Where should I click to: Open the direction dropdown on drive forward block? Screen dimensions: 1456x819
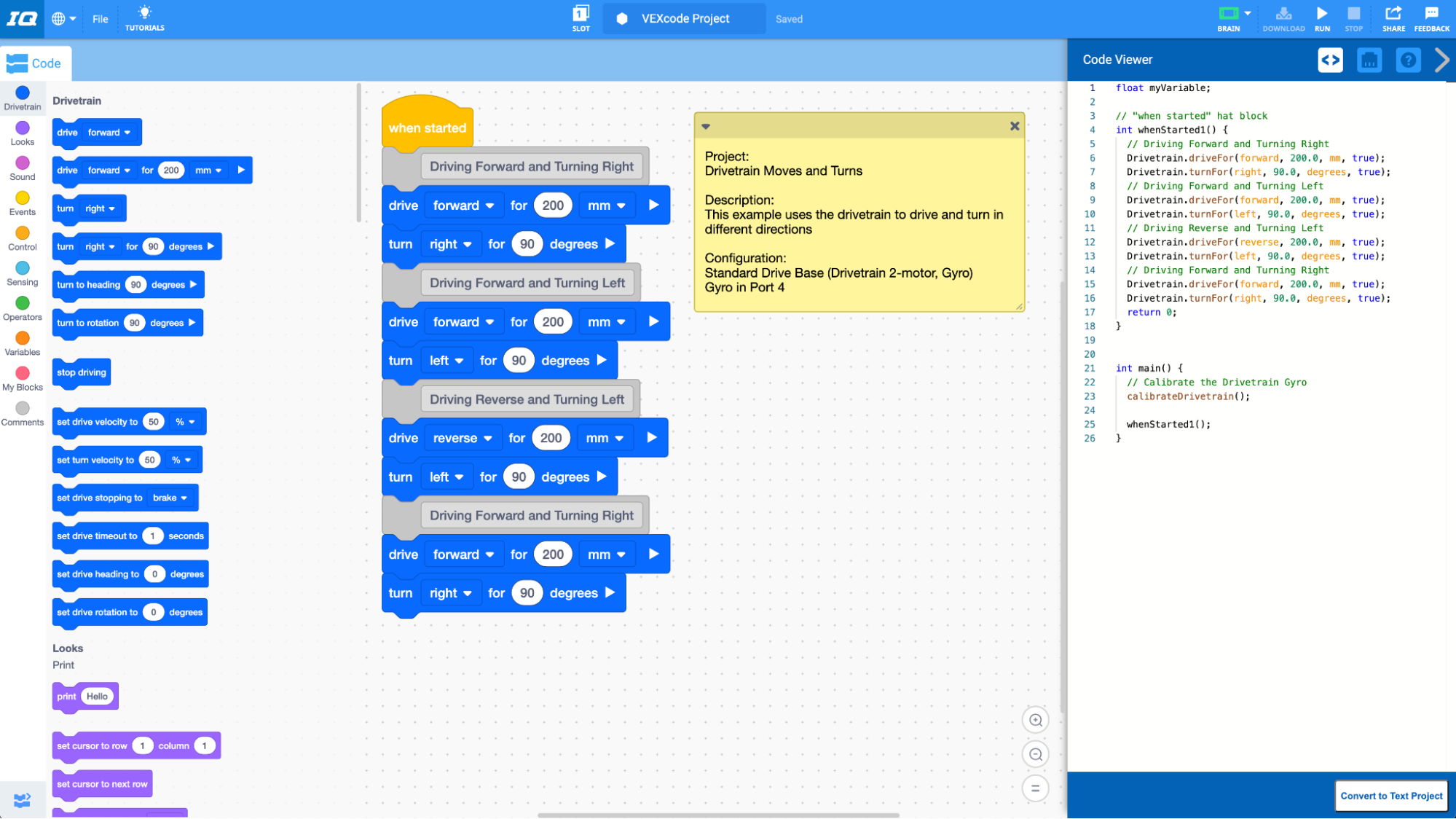(464, 205)
